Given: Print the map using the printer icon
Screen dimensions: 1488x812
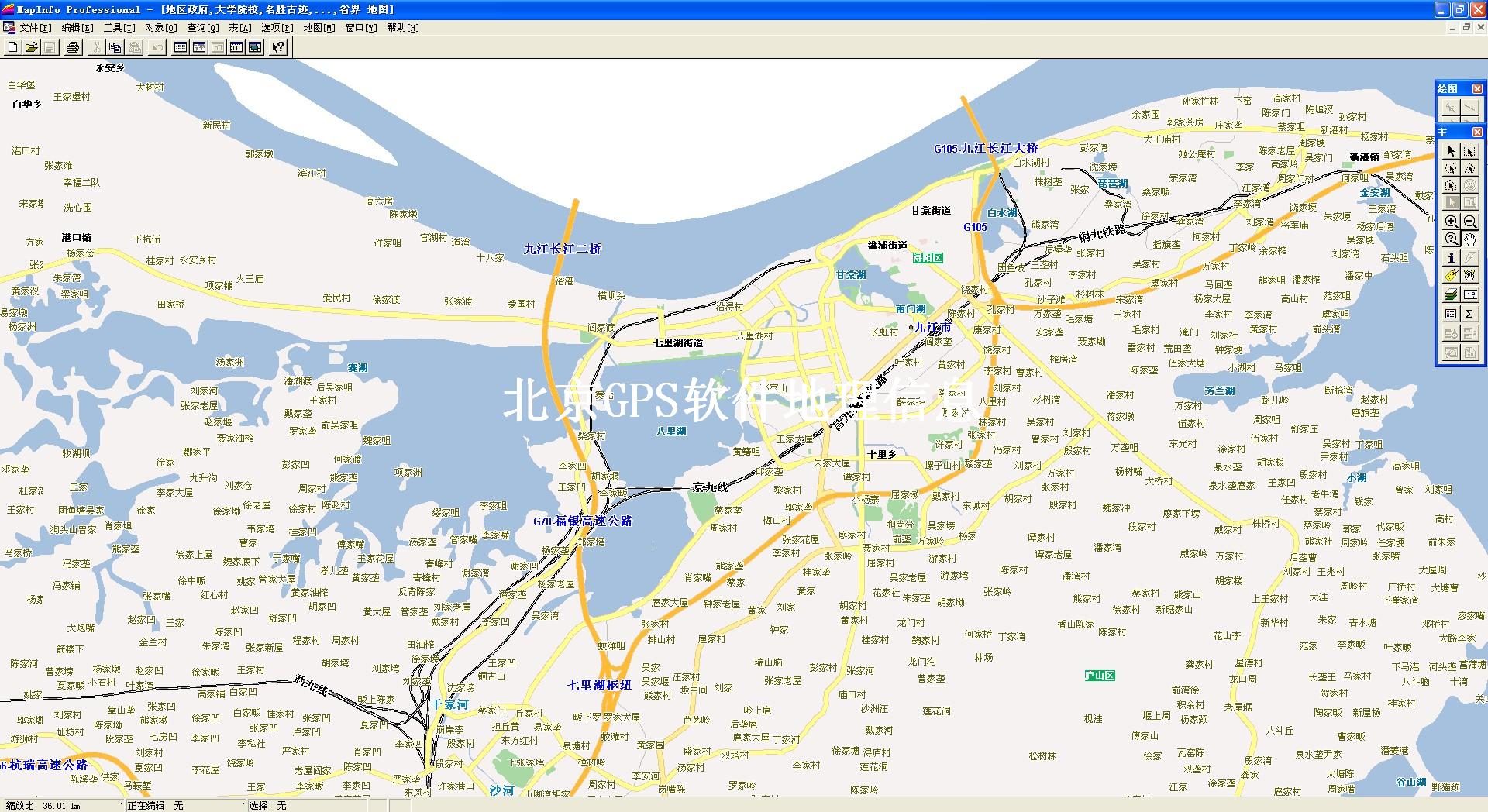Looking at the screenshot, I should pyautogui.click(x=73, y=47).
